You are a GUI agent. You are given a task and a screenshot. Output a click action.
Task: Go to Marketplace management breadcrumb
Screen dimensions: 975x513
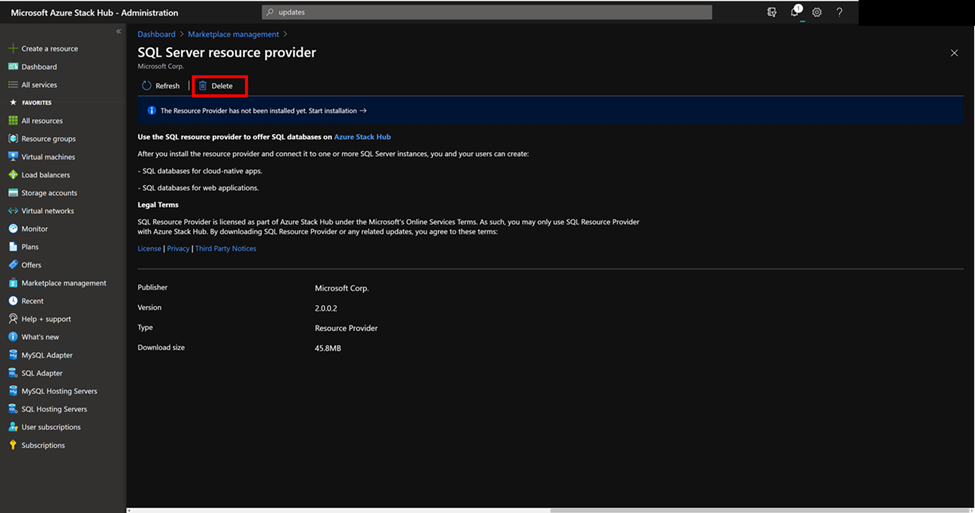pos(233,34)
